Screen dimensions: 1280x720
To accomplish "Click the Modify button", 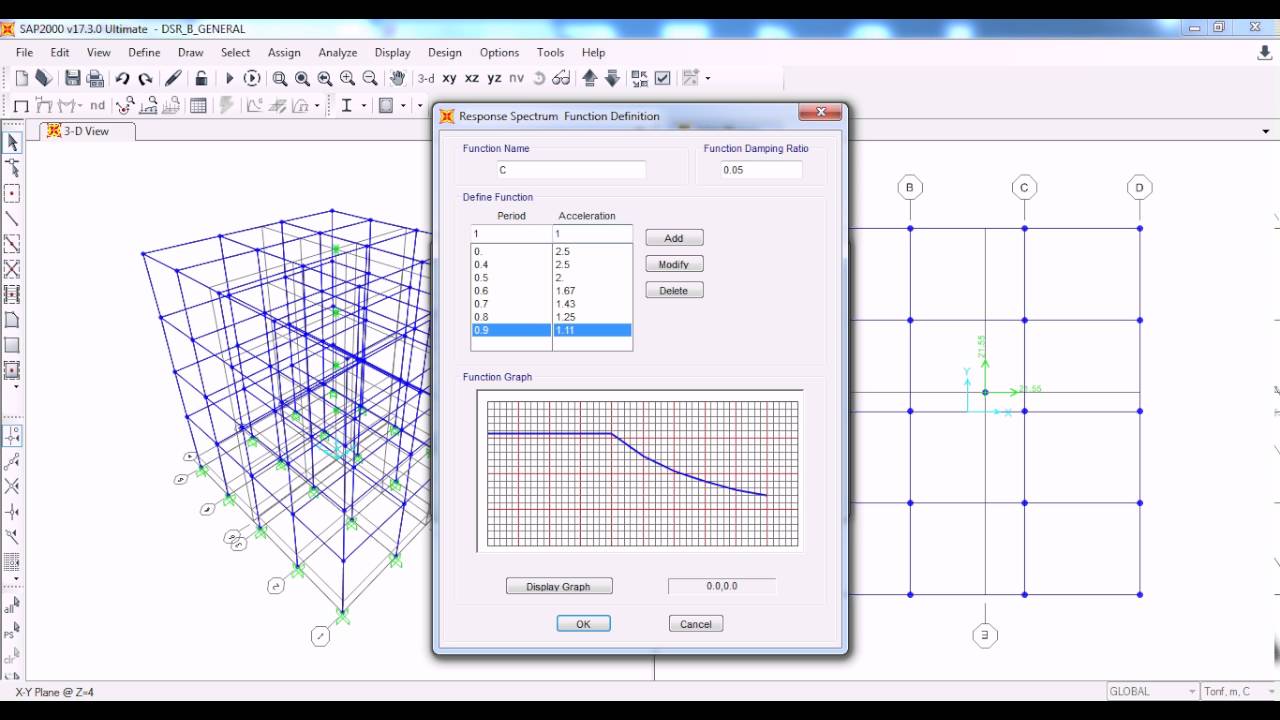I will click(674, 264).
